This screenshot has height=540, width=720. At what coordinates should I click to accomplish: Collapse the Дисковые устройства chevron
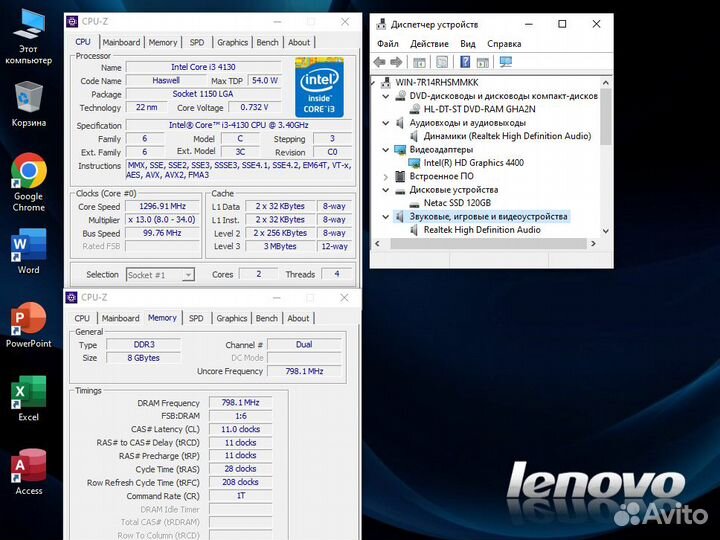click(x=386, y=190)
